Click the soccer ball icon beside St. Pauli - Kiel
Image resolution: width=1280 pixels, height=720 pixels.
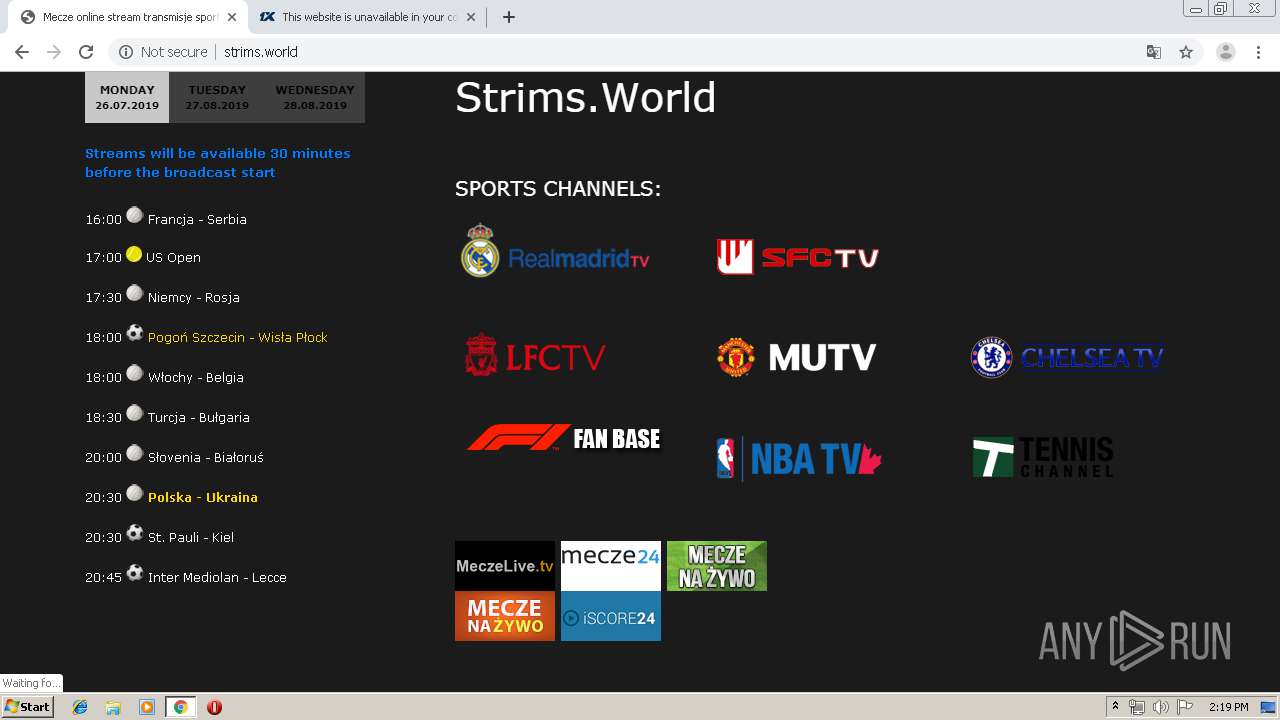point(135,533)
